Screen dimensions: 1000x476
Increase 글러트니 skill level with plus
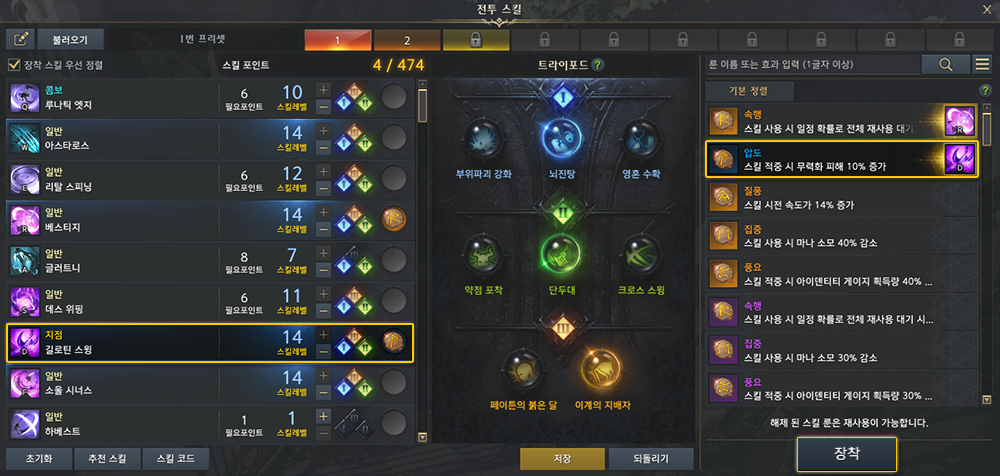coord(323,252)
